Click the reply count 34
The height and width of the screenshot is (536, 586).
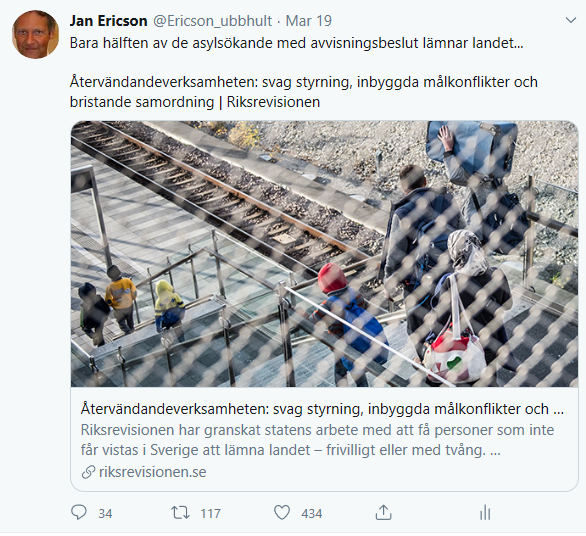tap(105, 514)
